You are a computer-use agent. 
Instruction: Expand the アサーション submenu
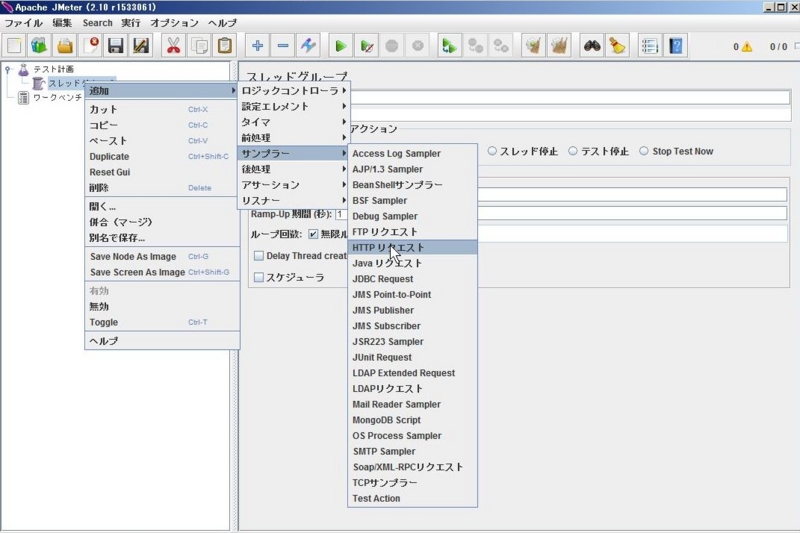point(294,185)
